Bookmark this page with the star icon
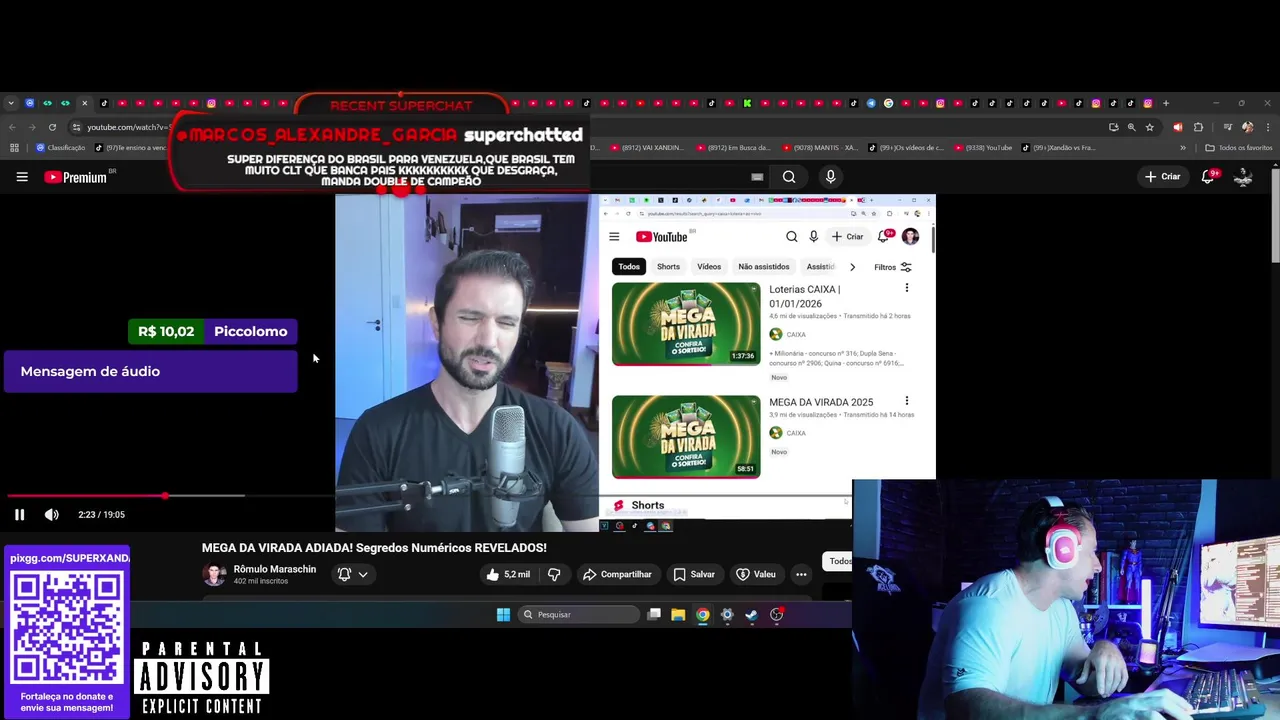The image size is (1280, 720). (1150, 127)
